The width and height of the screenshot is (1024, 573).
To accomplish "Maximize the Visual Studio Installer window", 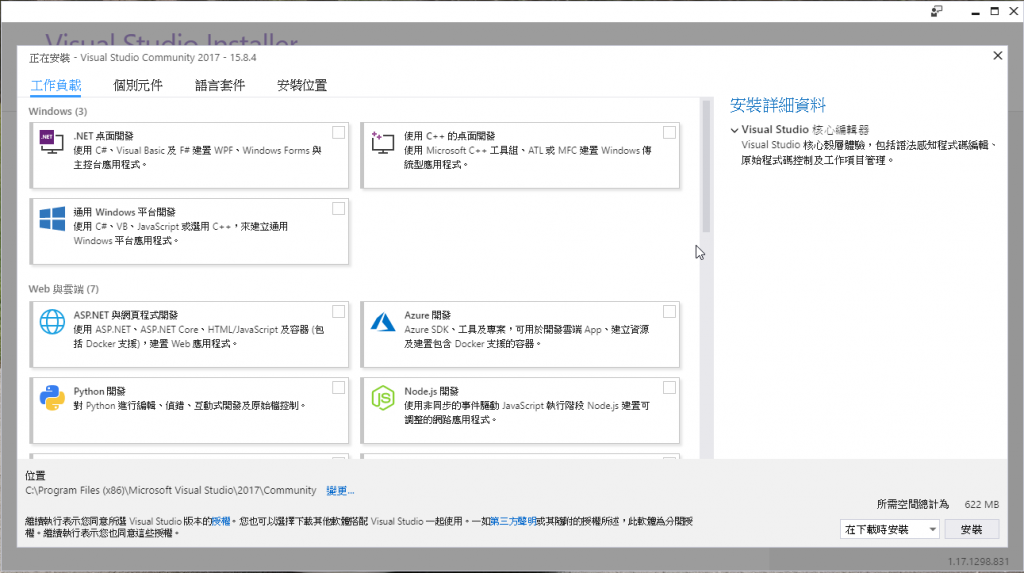I will click(x=995, y=11).
